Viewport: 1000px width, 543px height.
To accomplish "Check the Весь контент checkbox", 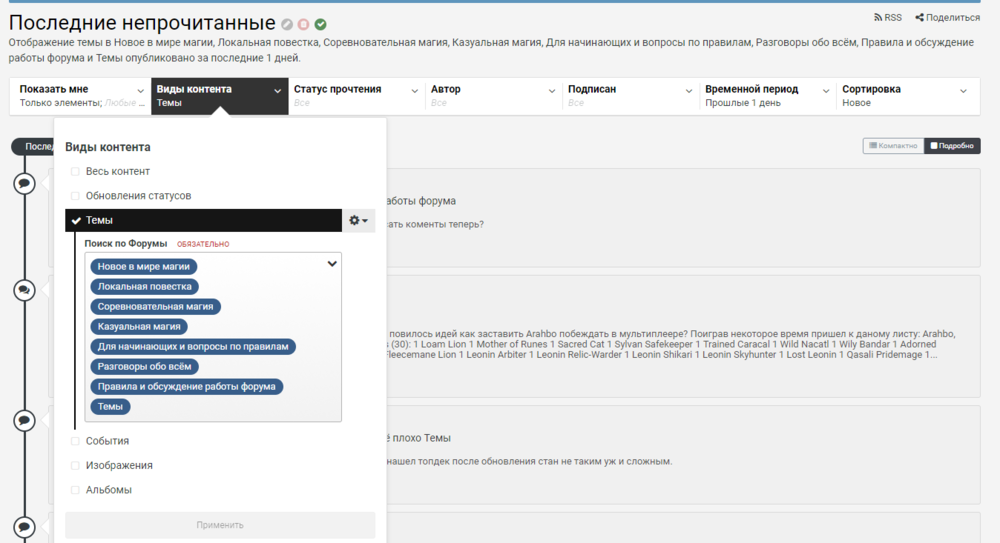I will pos(75,172).
